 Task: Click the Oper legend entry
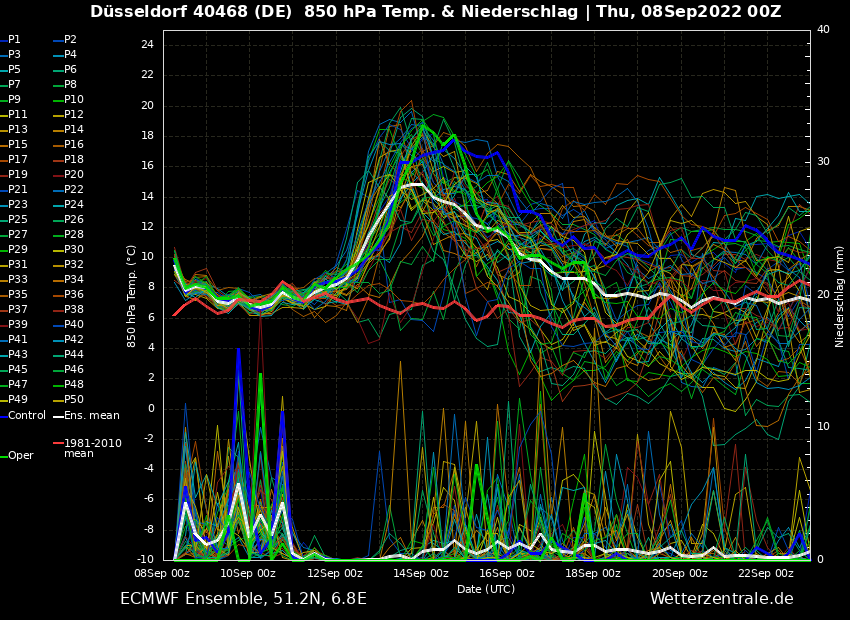point(21,455)
